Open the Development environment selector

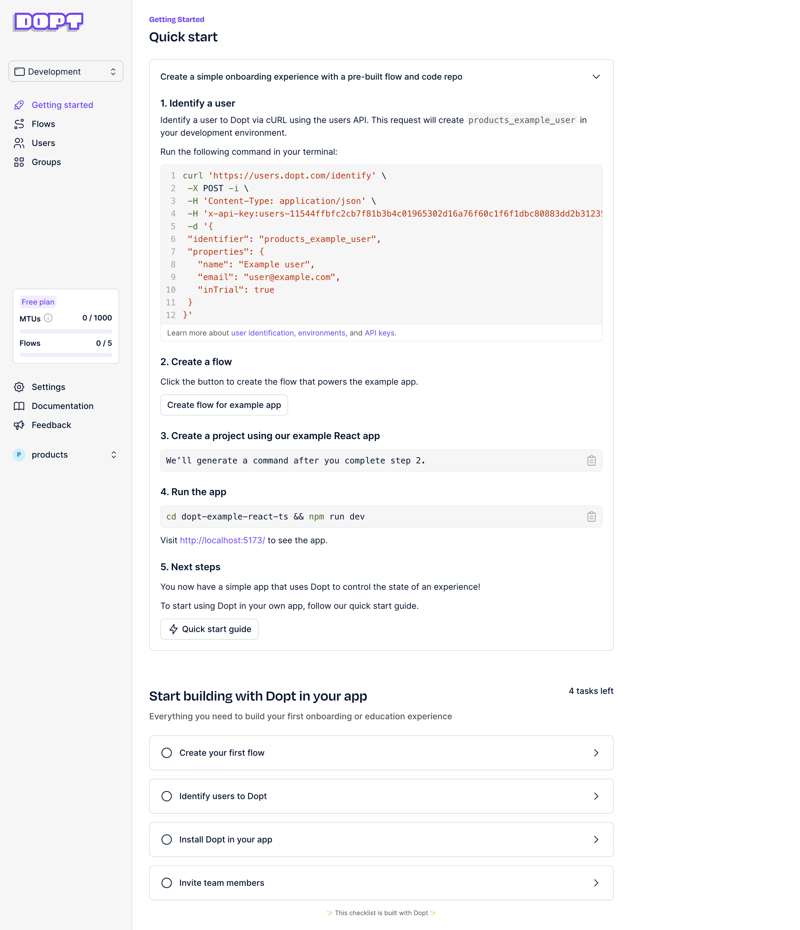point(65,71)
